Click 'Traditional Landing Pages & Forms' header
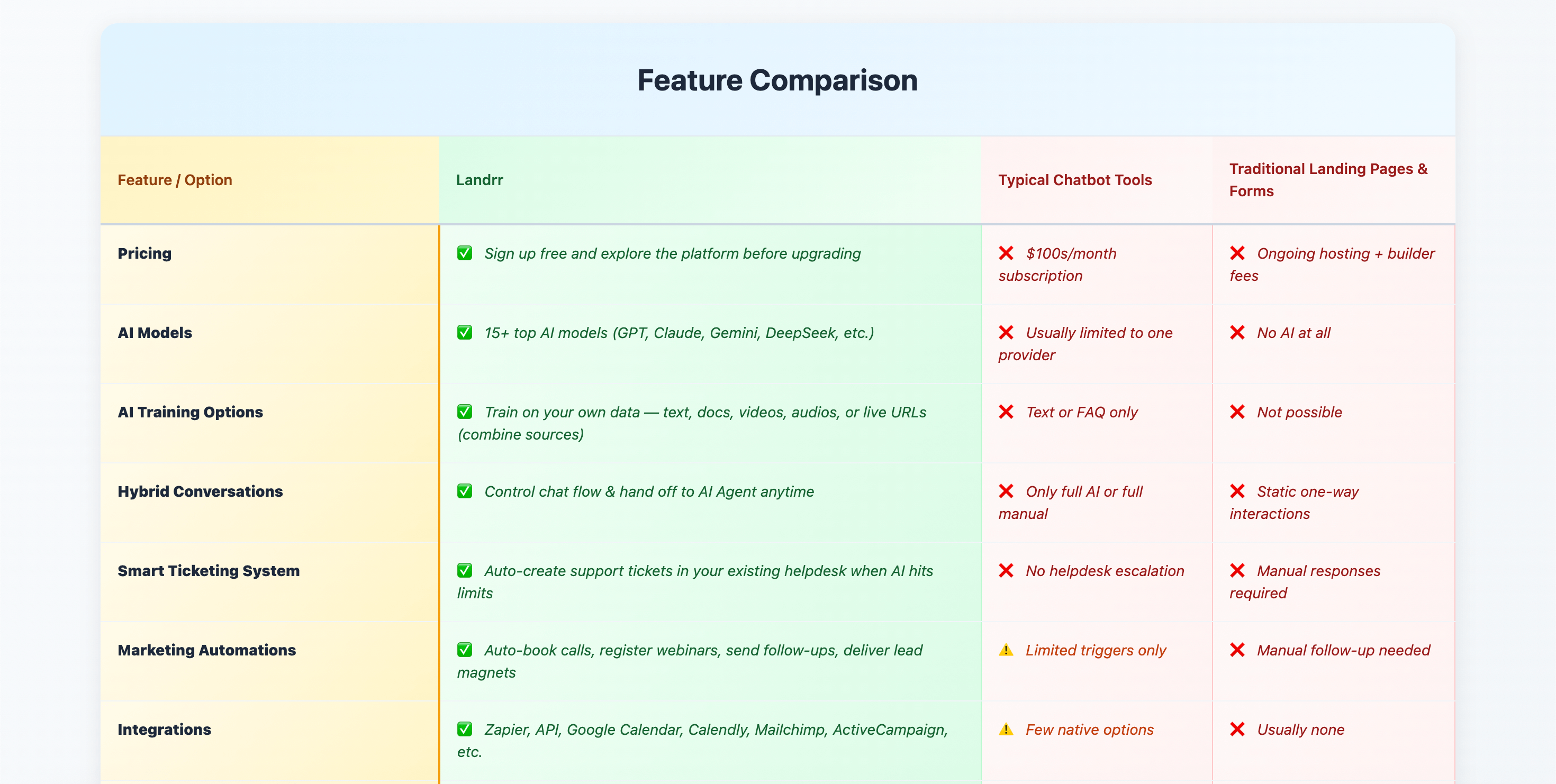 (x=1328, y=180)
